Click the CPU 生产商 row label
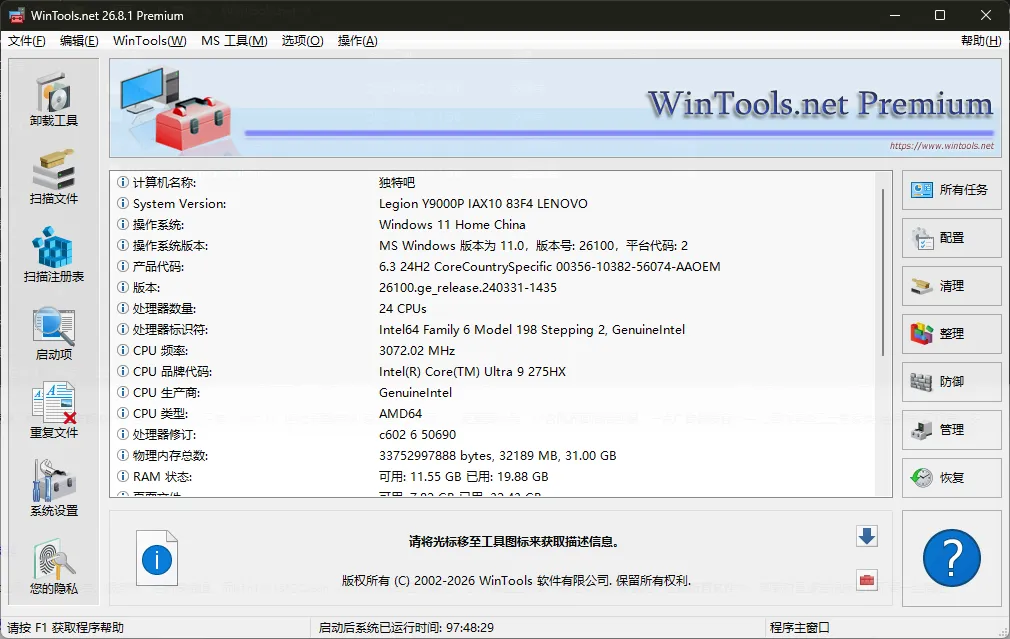1010x639 pixels. click(166, 392)
